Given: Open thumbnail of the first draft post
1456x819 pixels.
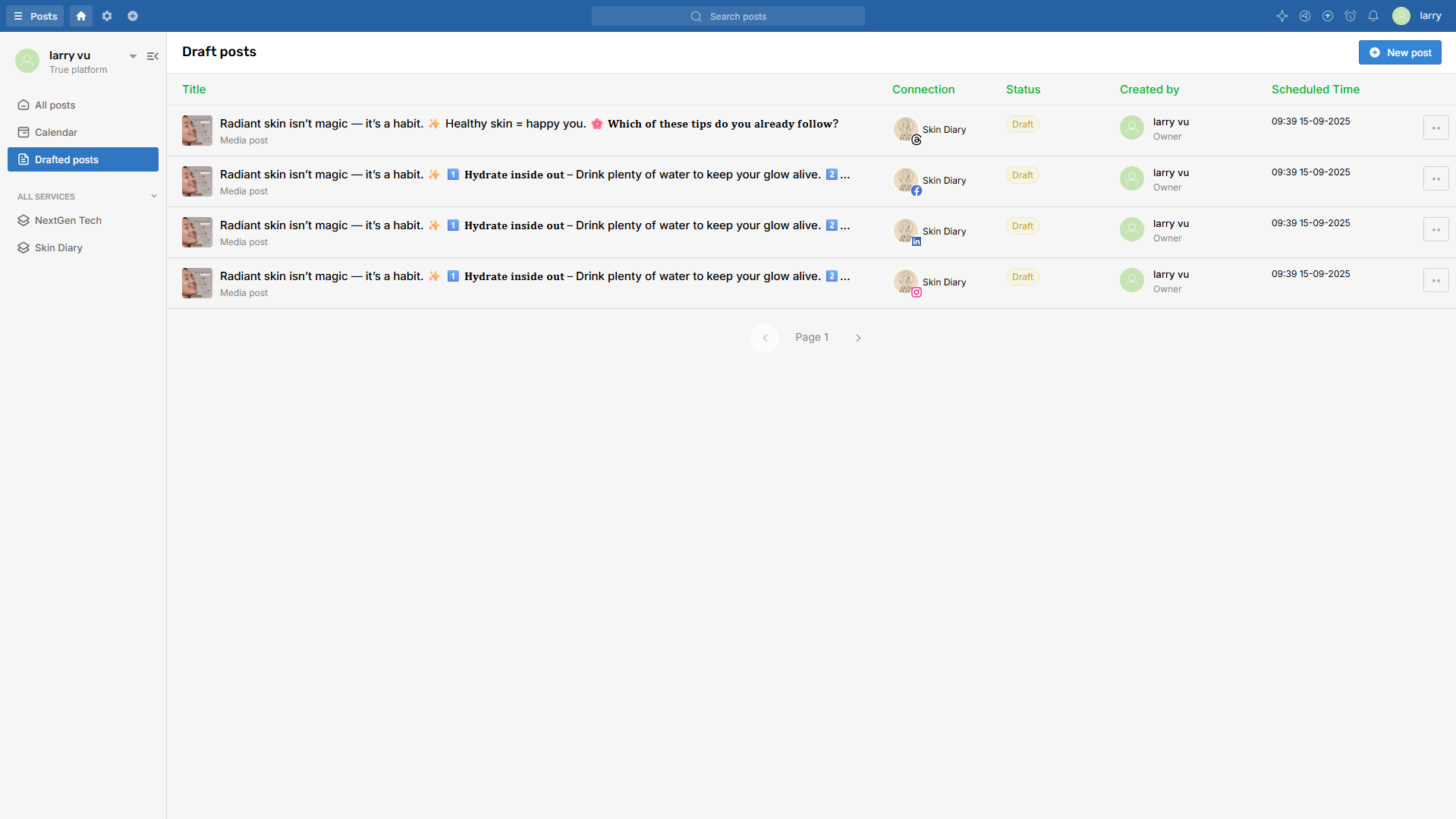Looking at the screenshot, I should click(197, 131).
